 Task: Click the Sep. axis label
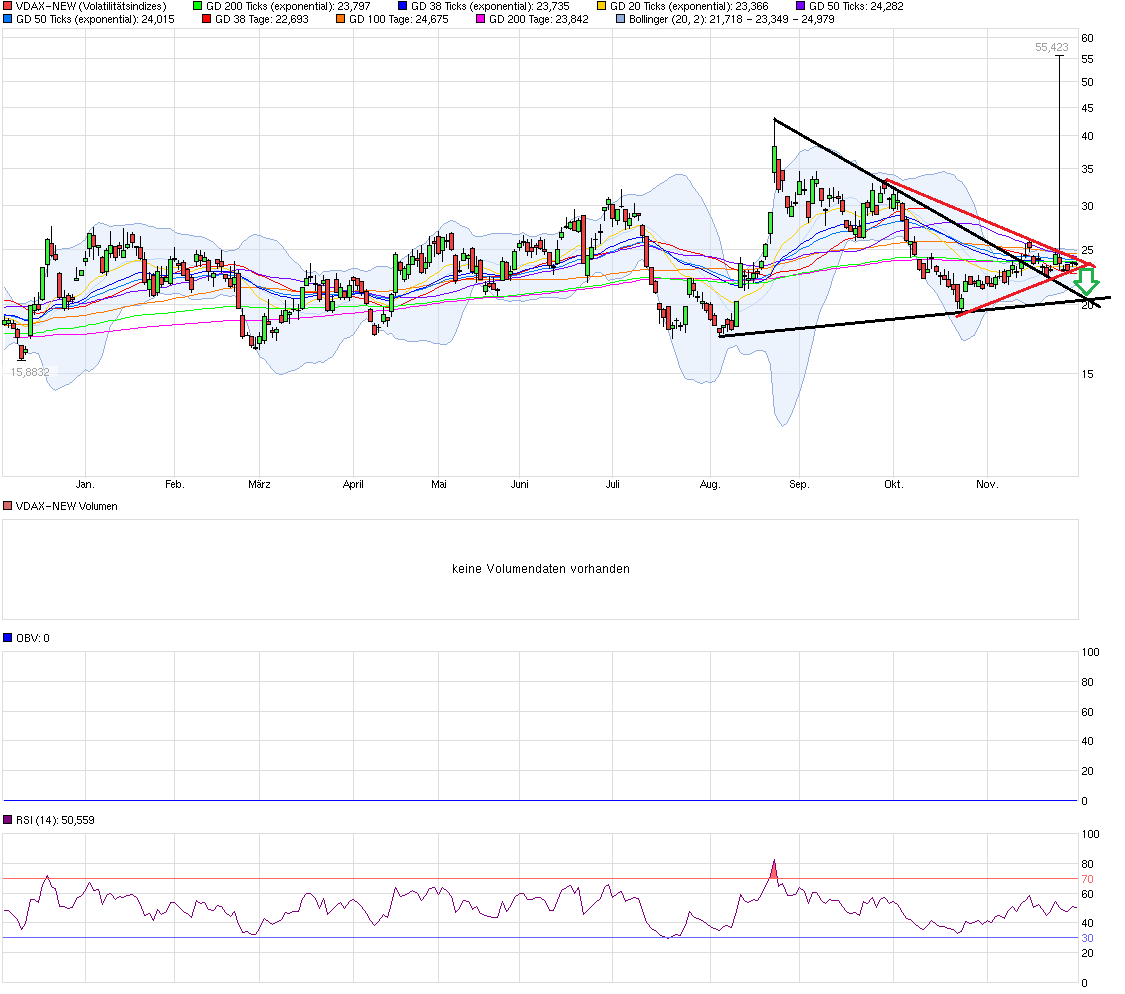point(799,484)
